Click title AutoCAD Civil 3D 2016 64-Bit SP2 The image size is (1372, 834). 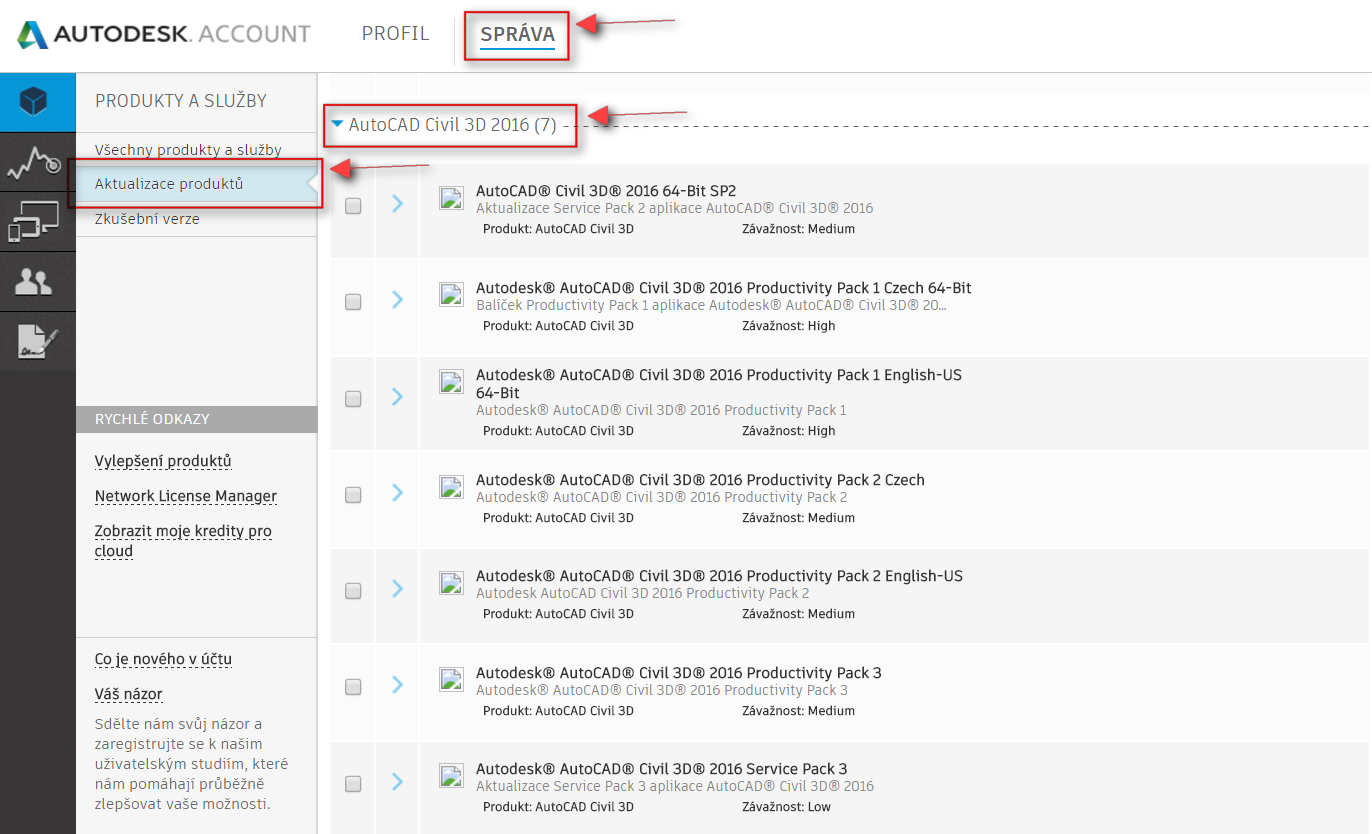(x=606, y=191)
